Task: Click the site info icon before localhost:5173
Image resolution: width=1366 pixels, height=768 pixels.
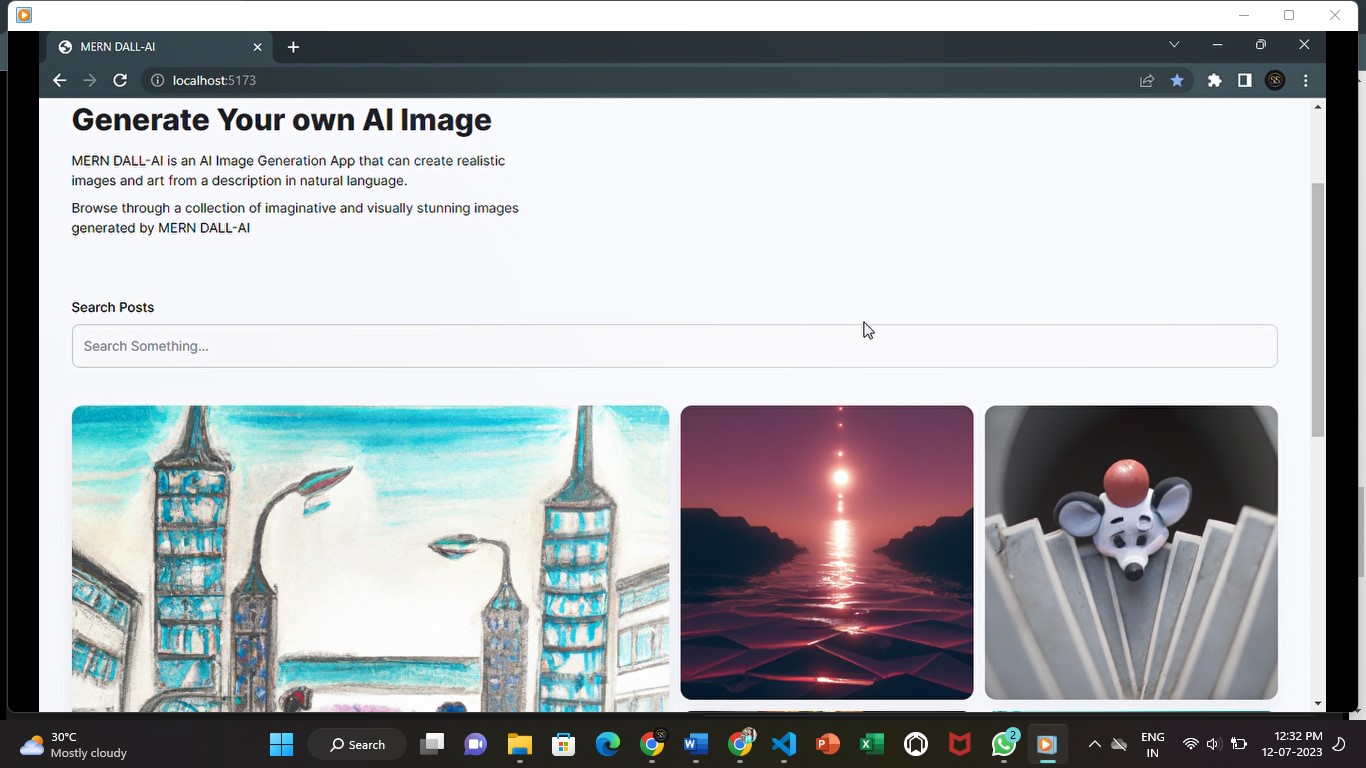Action: pyautogui.click(x=157, y=80)
